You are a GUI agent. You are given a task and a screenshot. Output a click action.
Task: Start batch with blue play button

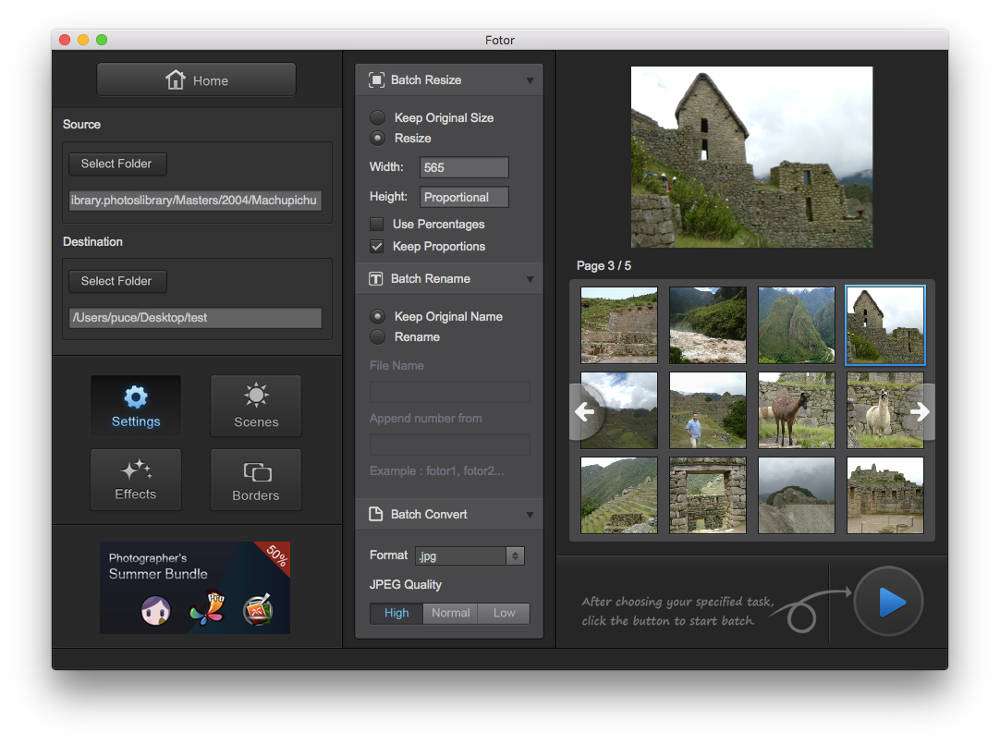pos(888,602)
